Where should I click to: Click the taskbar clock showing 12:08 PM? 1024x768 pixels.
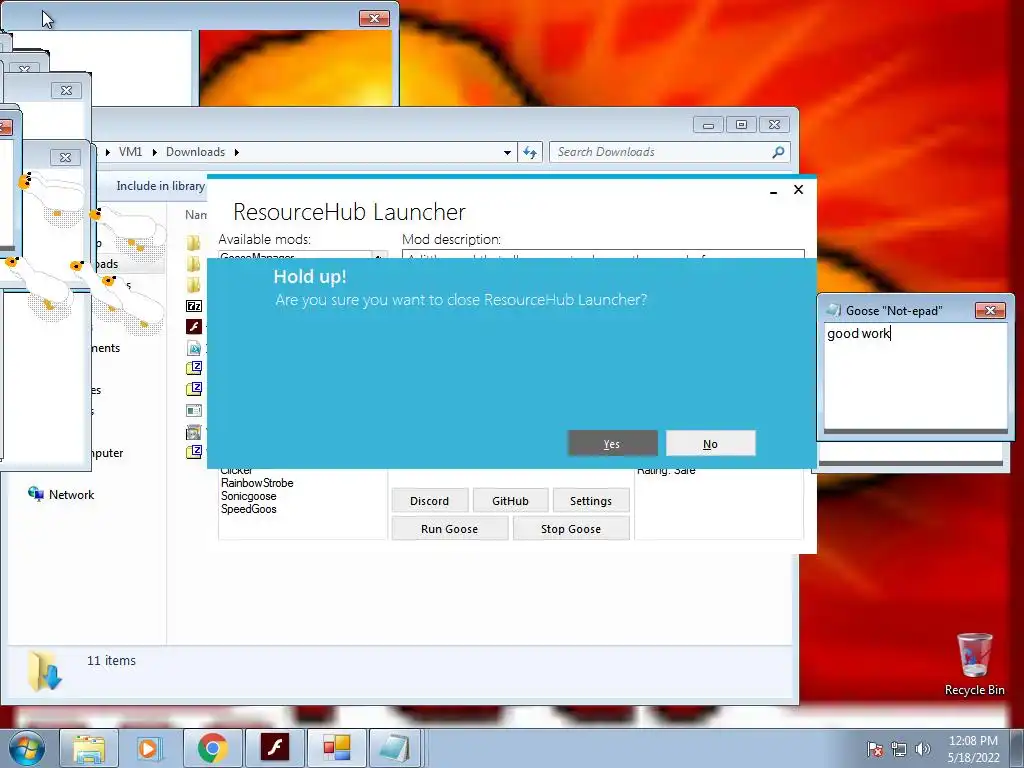point(973,749)
